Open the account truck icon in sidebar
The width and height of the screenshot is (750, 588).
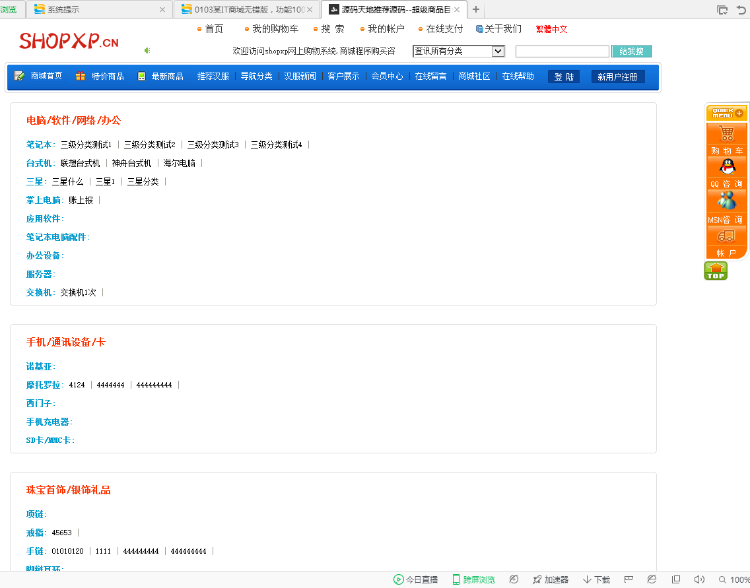[x=726, y=236]
